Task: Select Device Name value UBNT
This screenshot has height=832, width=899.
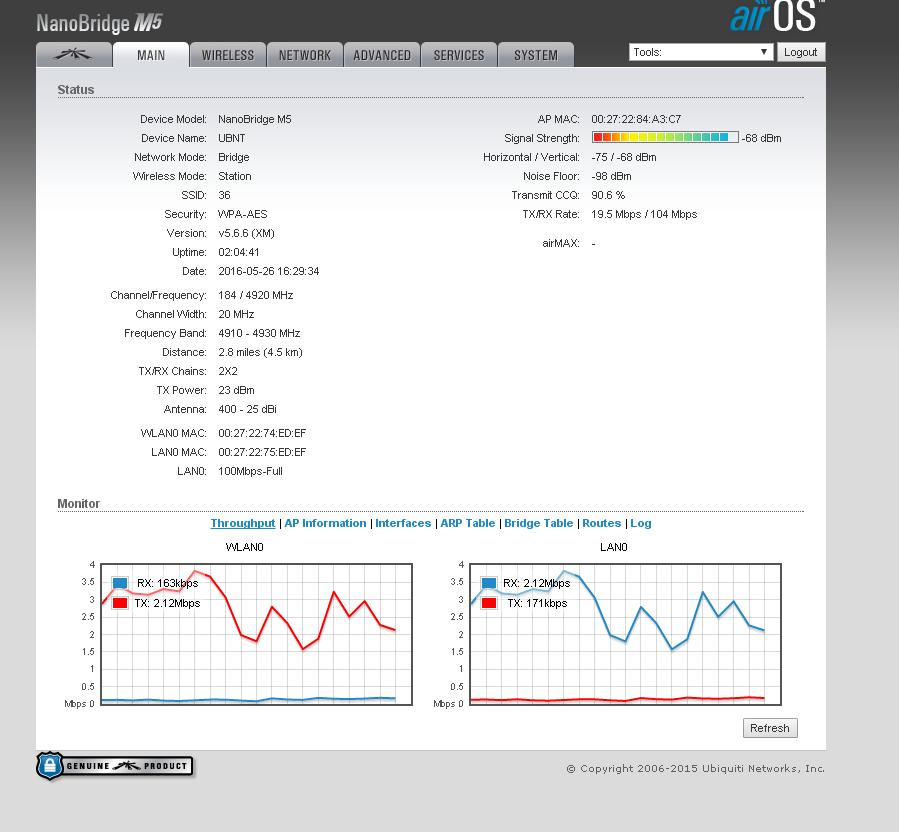Action: pyautogui.click(x=232, y=138)
